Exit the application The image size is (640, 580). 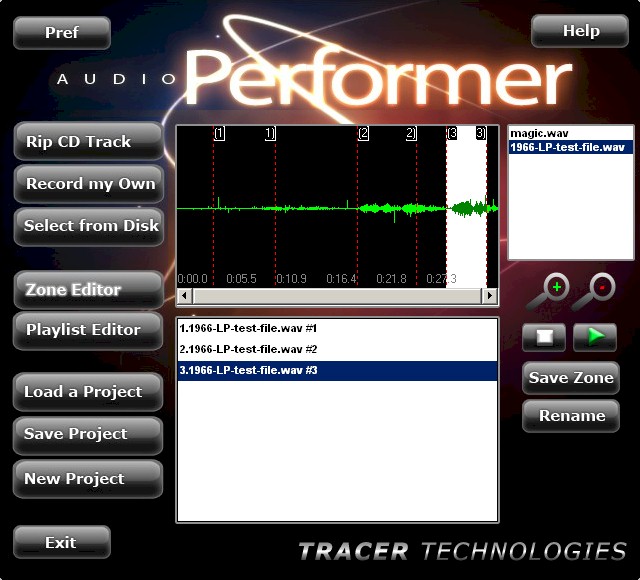point(62,542)
